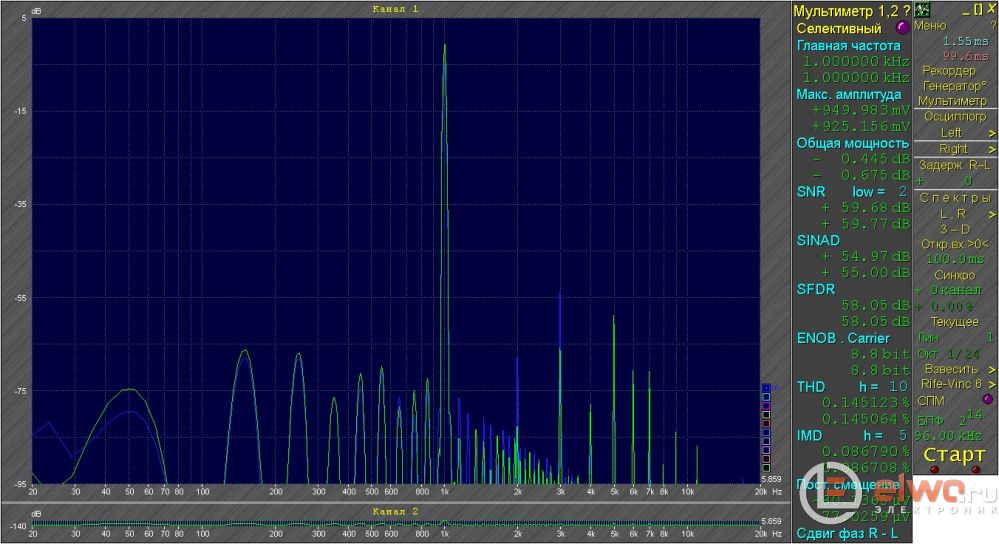Expand the Right channel oscilloscope option
Viewport: 999px width, 544px height.
pos(955,149)
